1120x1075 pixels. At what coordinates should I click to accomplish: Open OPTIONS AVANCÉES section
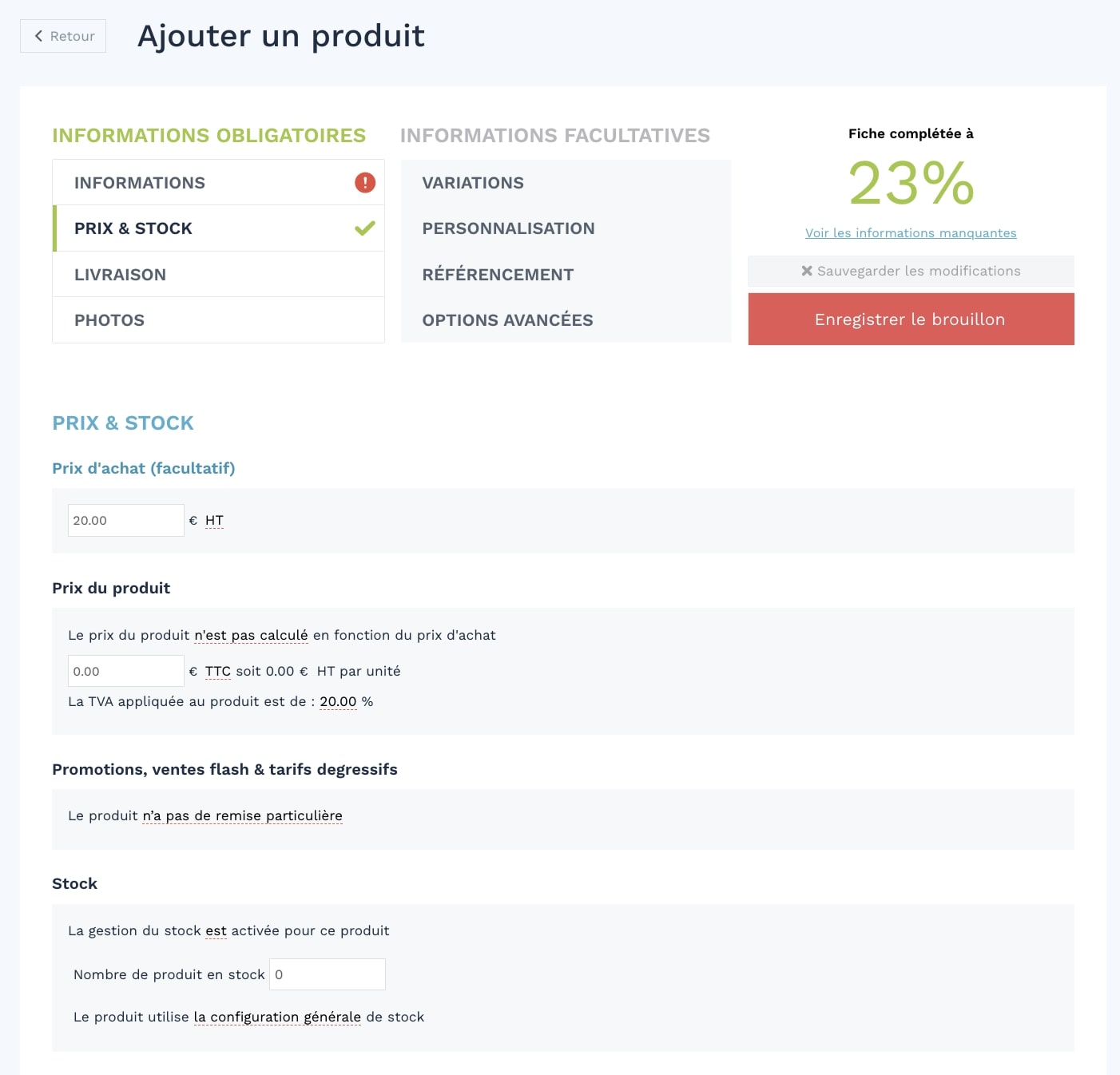tap(566, 320)
